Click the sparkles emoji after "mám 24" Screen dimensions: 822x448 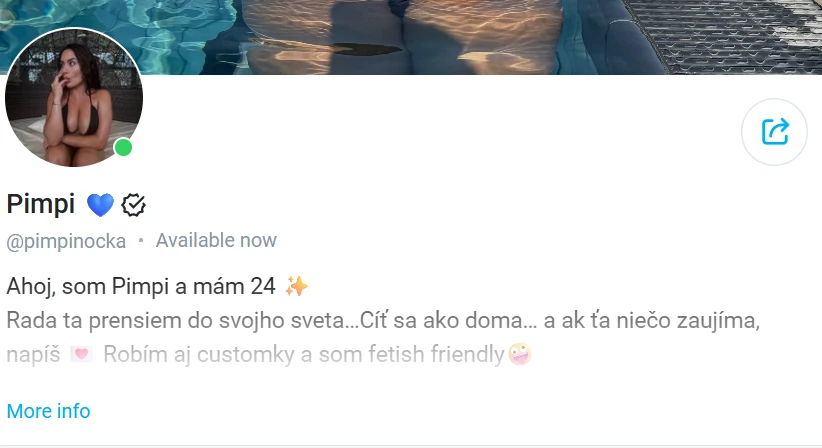point(296,287)
